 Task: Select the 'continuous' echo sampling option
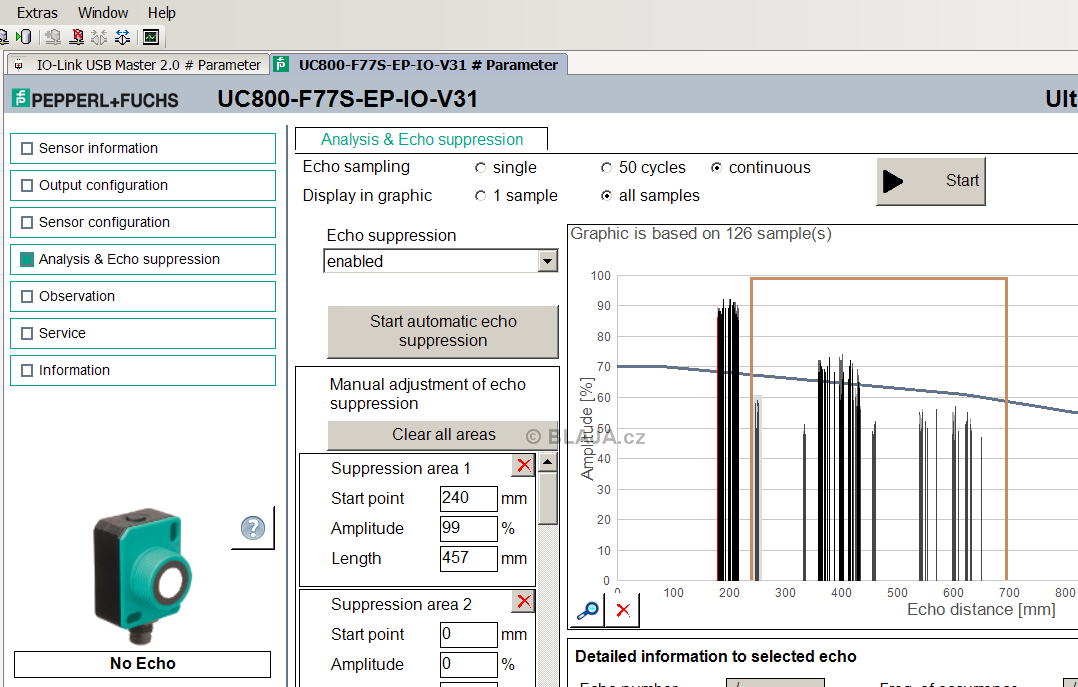(716, 168)
